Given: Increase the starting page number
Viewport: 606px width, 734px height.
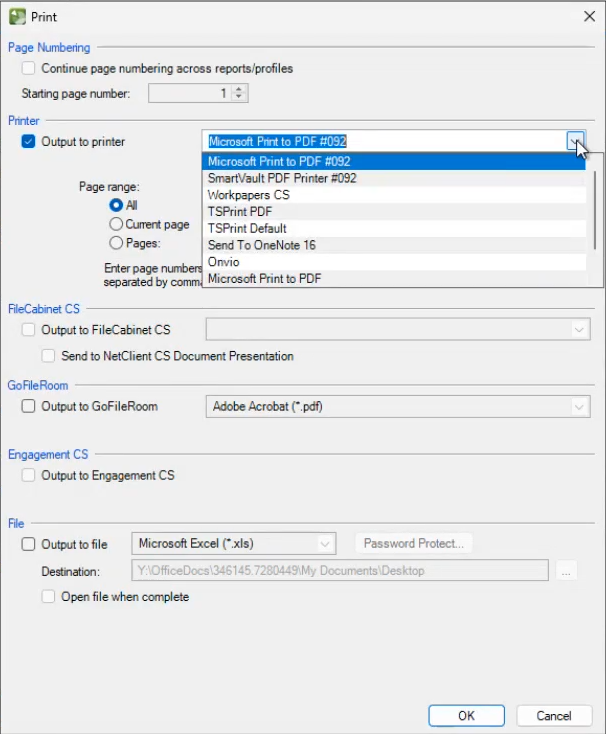Looking at the screenshot, I should (x=239, y=88).
